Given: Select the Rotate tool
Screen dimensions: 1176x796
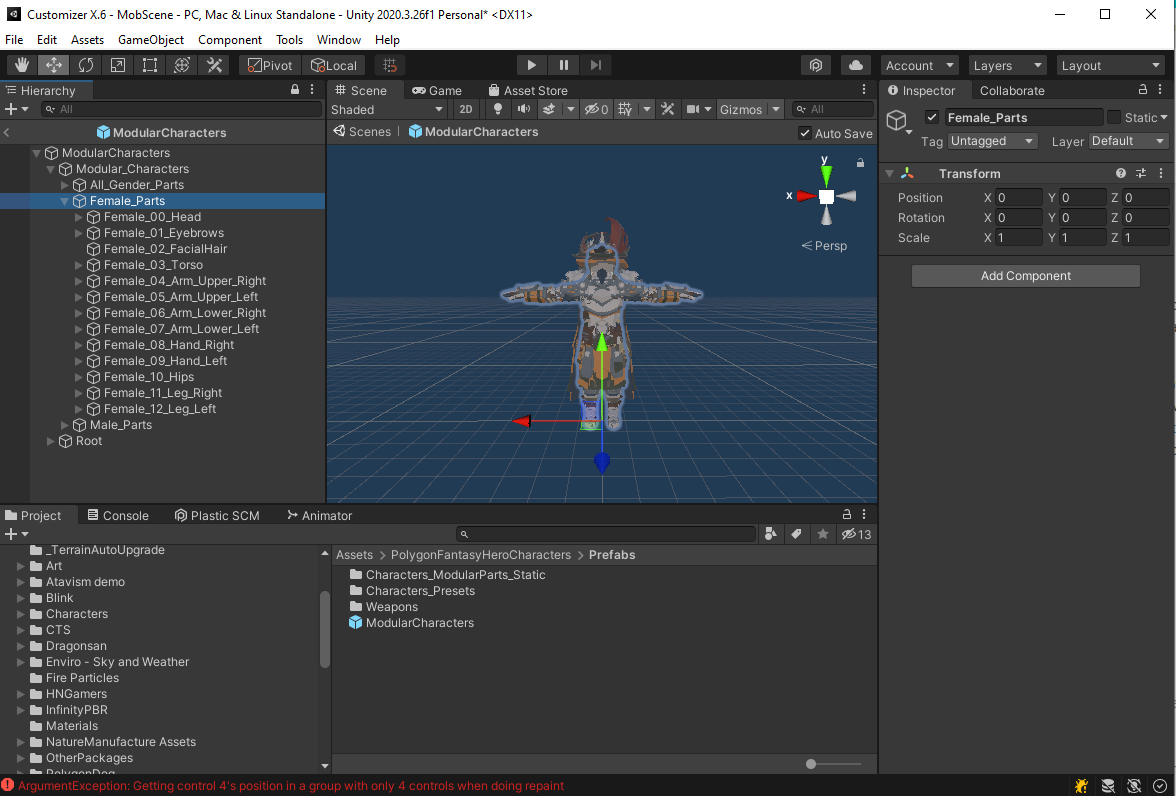Looking at the screenshot, I should pos(86,65).
